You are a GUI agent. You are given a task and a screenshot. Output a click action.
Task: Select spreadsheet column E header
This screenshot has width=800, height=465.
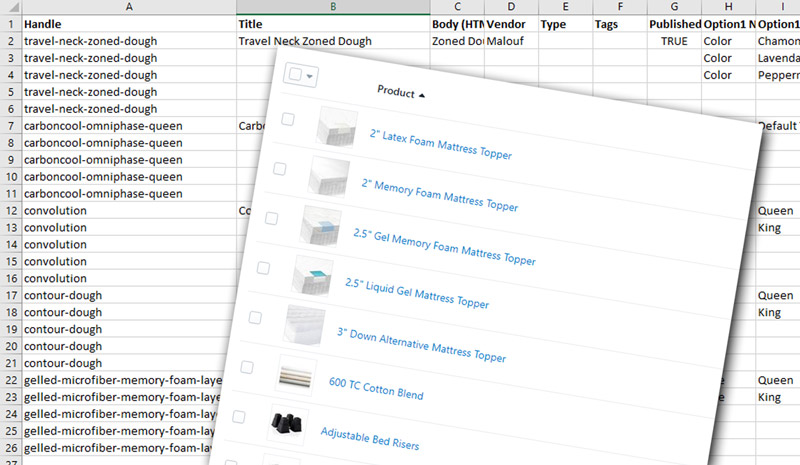[x=565, y=7]
